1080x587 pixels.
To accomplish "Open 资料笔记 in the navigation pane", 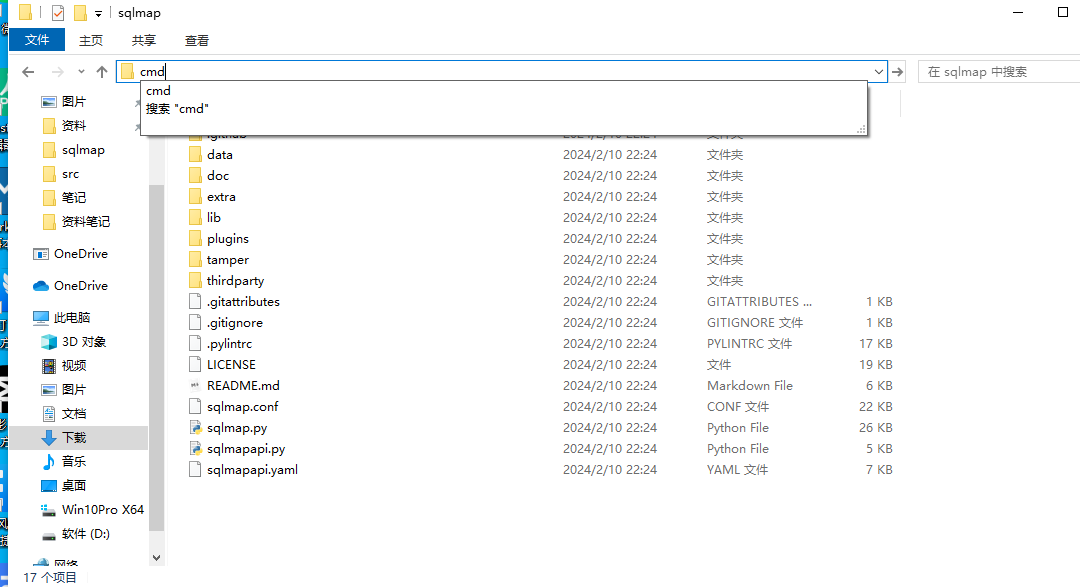I will pyautogui.click(x=85, y=222).
